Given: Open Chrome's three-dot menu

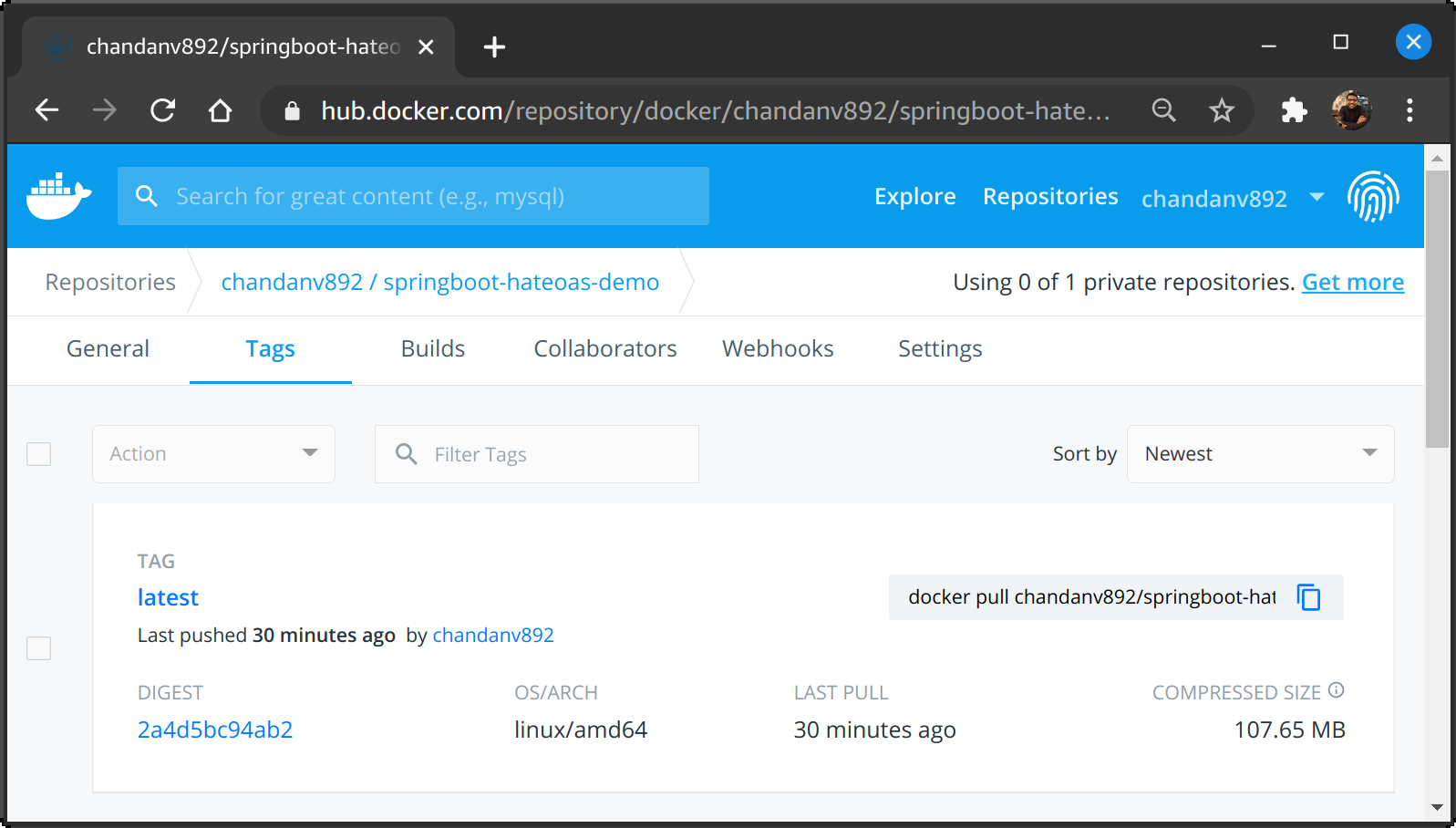Looking at the screenshot, I should click(x=1410, y=110).
